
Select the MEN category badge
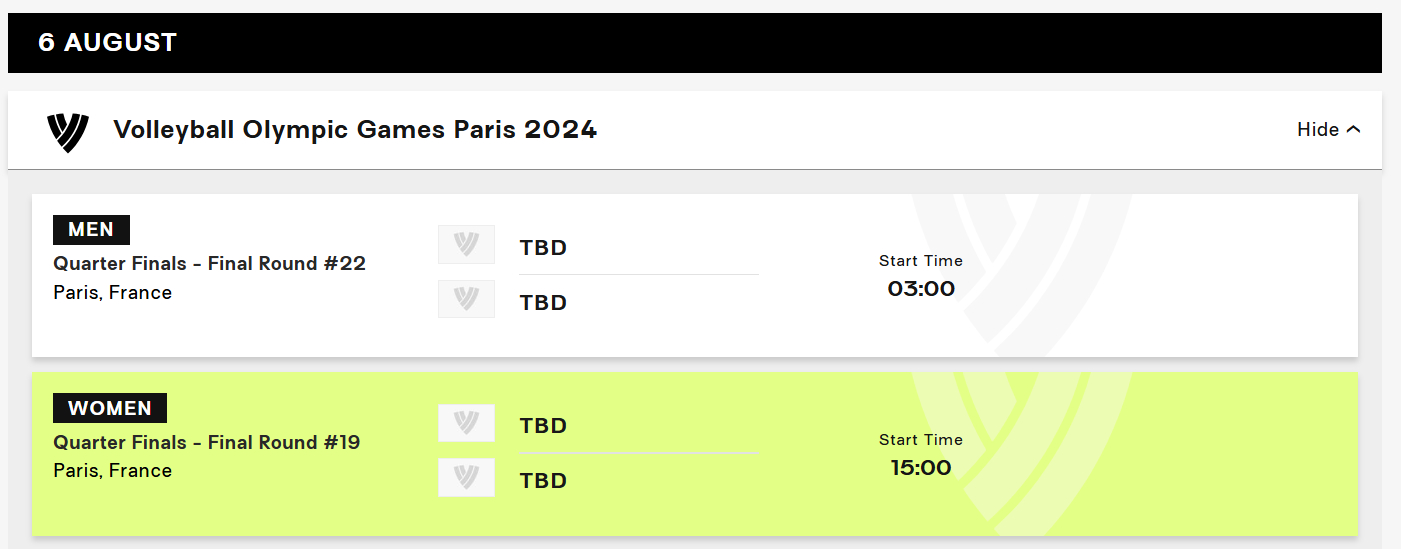point(91,230)
